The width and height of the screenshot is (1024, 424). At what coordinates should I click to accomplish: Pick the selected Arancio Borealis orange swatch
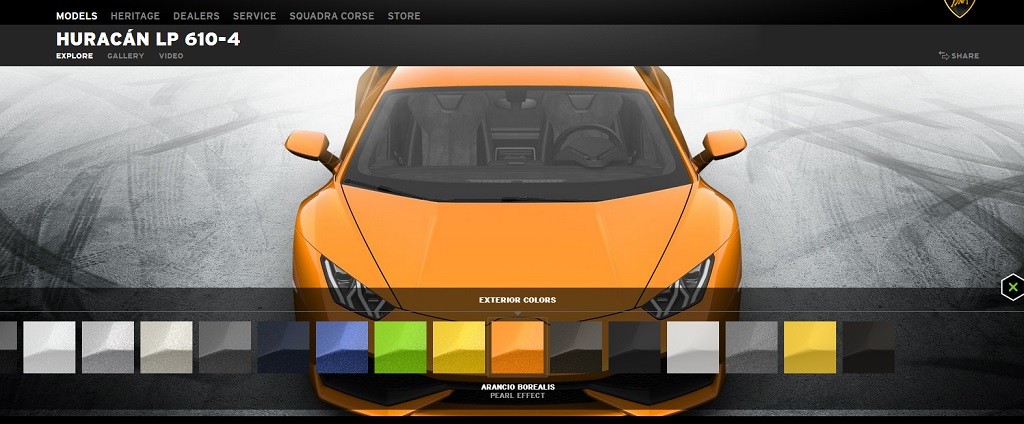(517, 347)
